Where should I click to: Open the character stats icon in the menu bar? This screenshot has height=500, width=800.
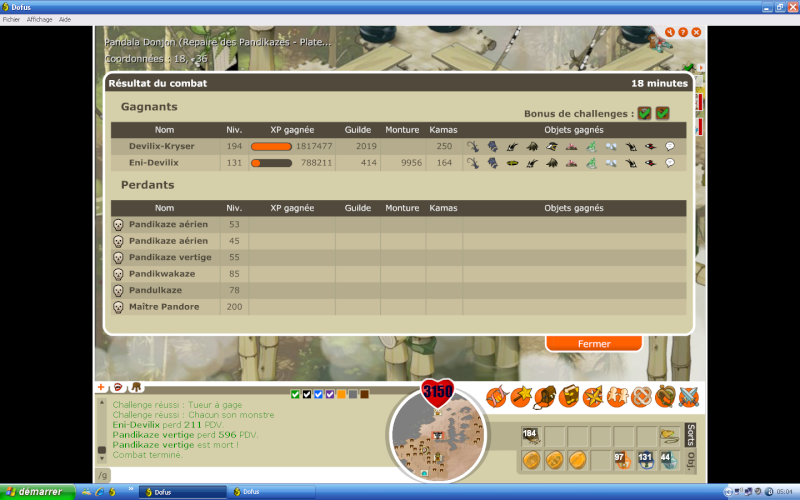coord(496,396)
